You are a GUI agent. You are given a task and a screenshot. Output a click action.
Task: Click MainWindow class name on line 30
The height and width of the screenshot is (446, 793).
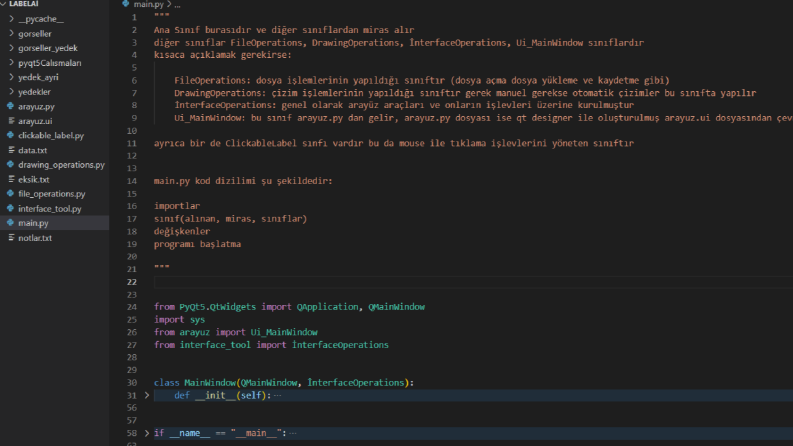[210, 383]
